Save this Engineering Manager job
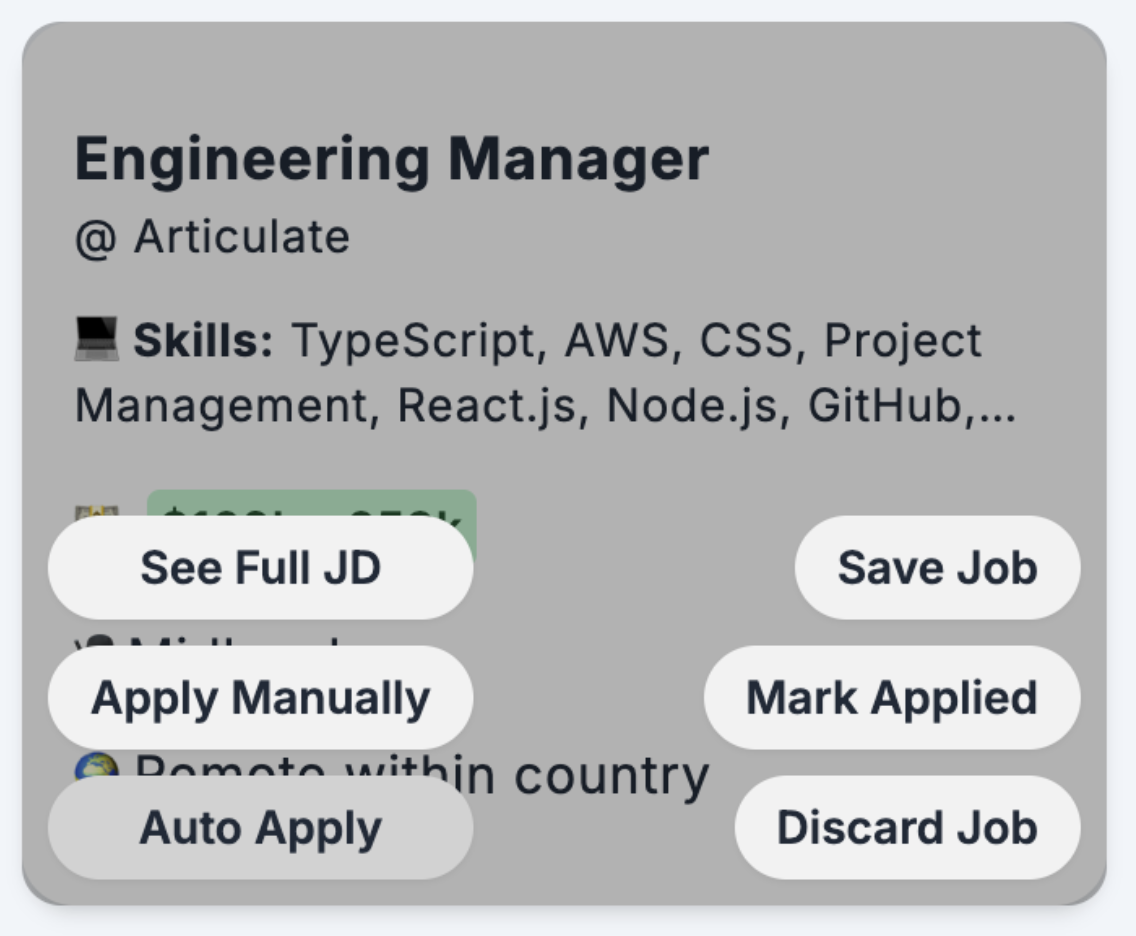Screen dimensions: 1136x936 [937, 566]
